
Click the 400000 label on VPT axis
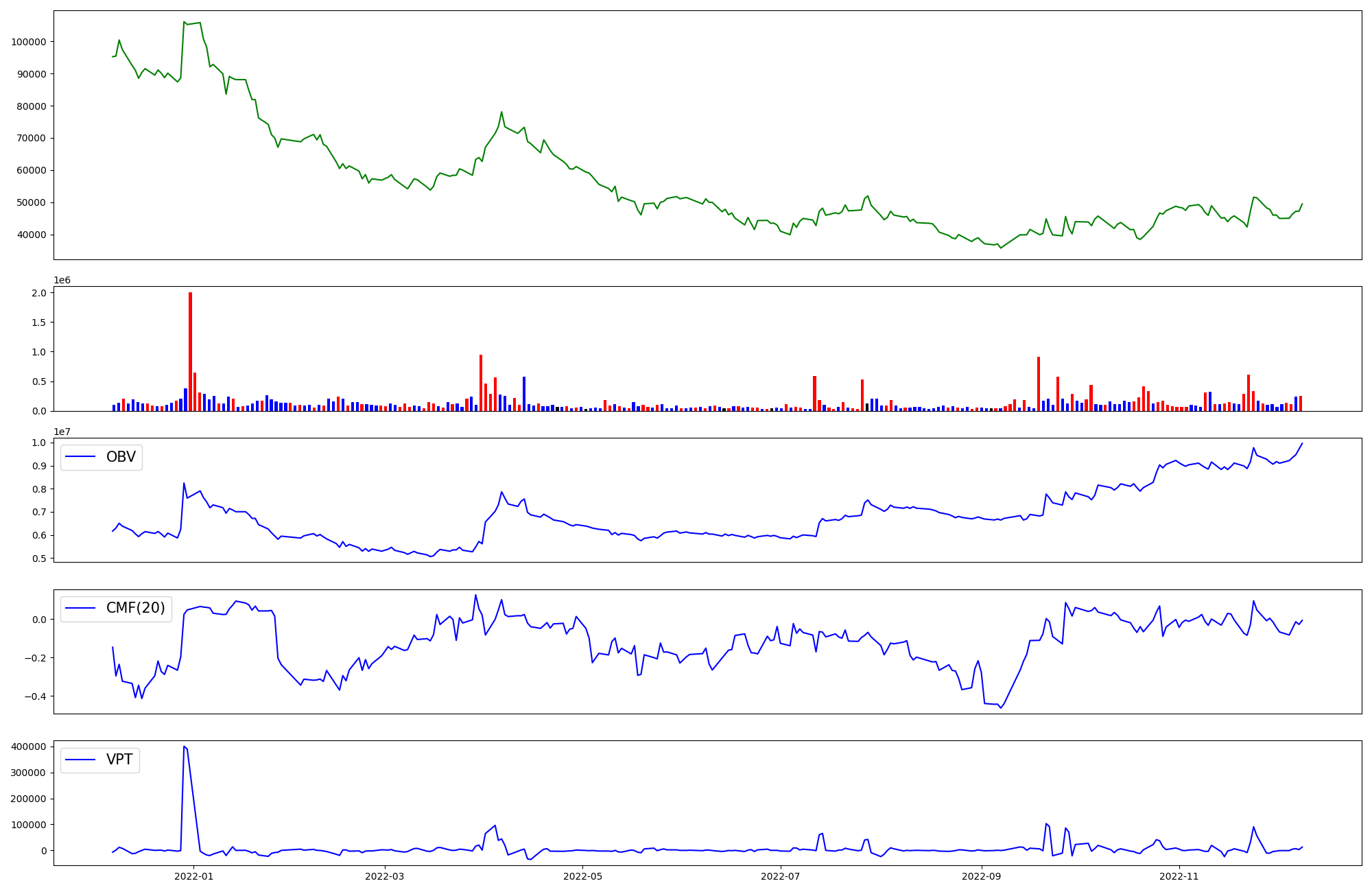point(29,747)
